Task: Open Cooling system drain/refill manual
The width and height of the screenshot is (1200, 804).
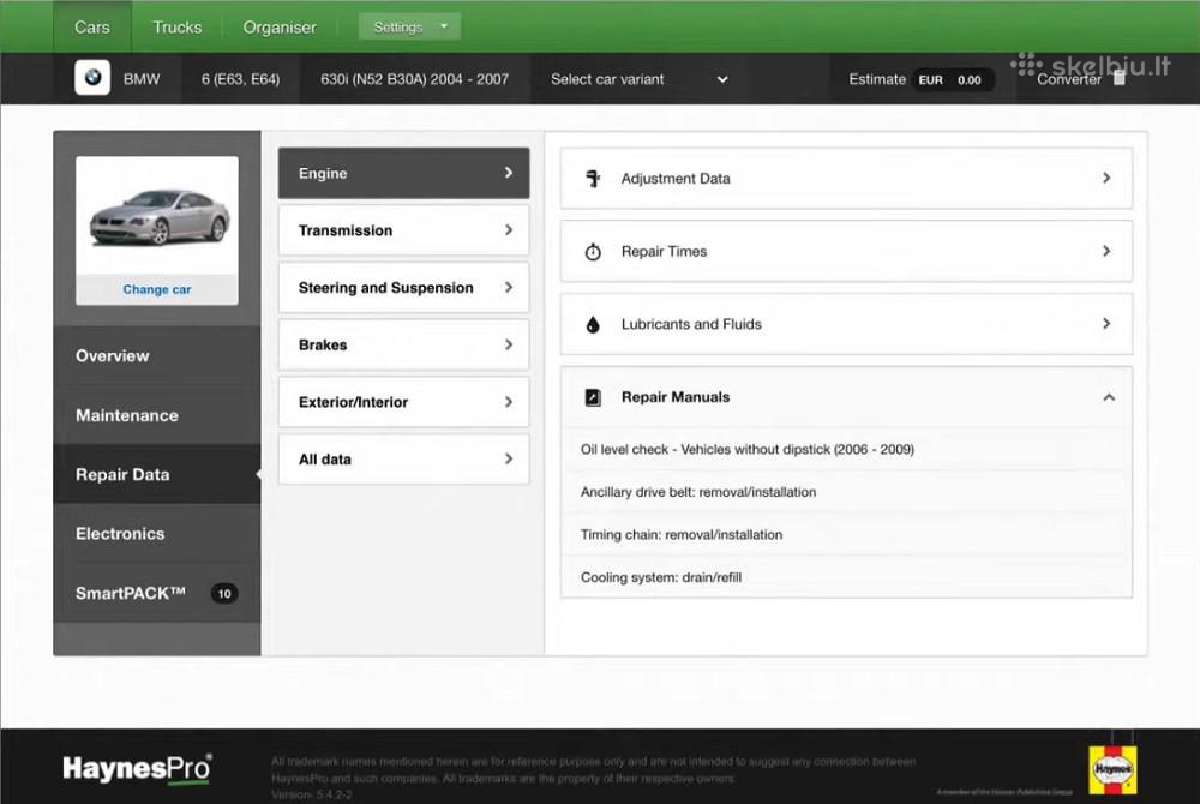Action: coord(846,577)
